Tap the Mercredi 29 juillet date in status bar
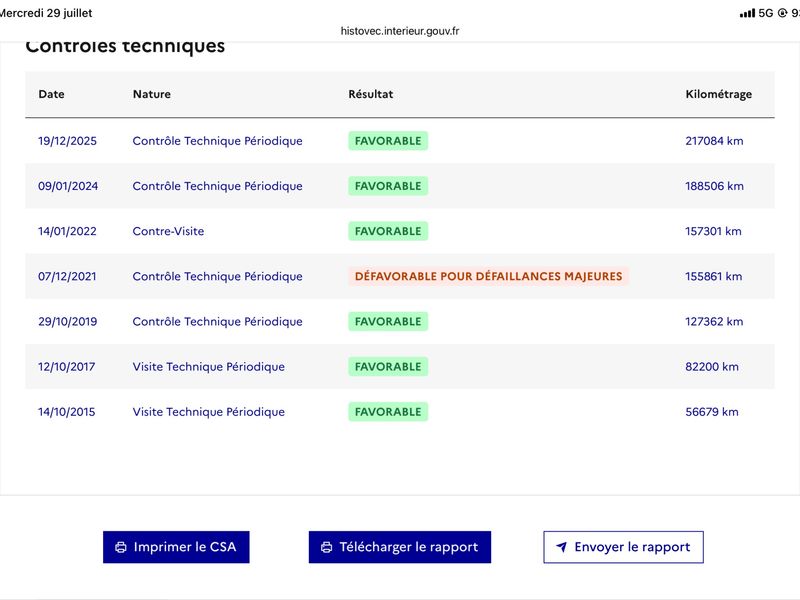 pyautogui.click(x=45, y=13)
